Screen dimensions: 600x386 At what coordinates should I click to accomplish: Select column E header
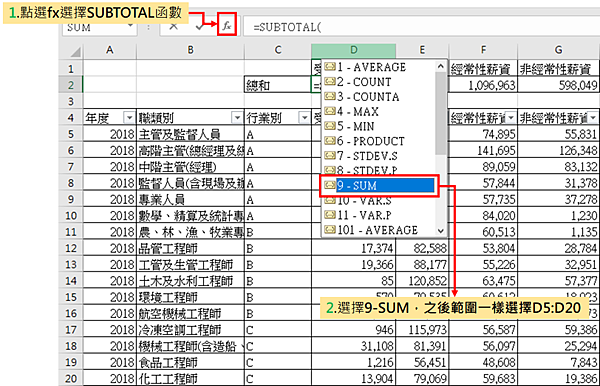422,50
